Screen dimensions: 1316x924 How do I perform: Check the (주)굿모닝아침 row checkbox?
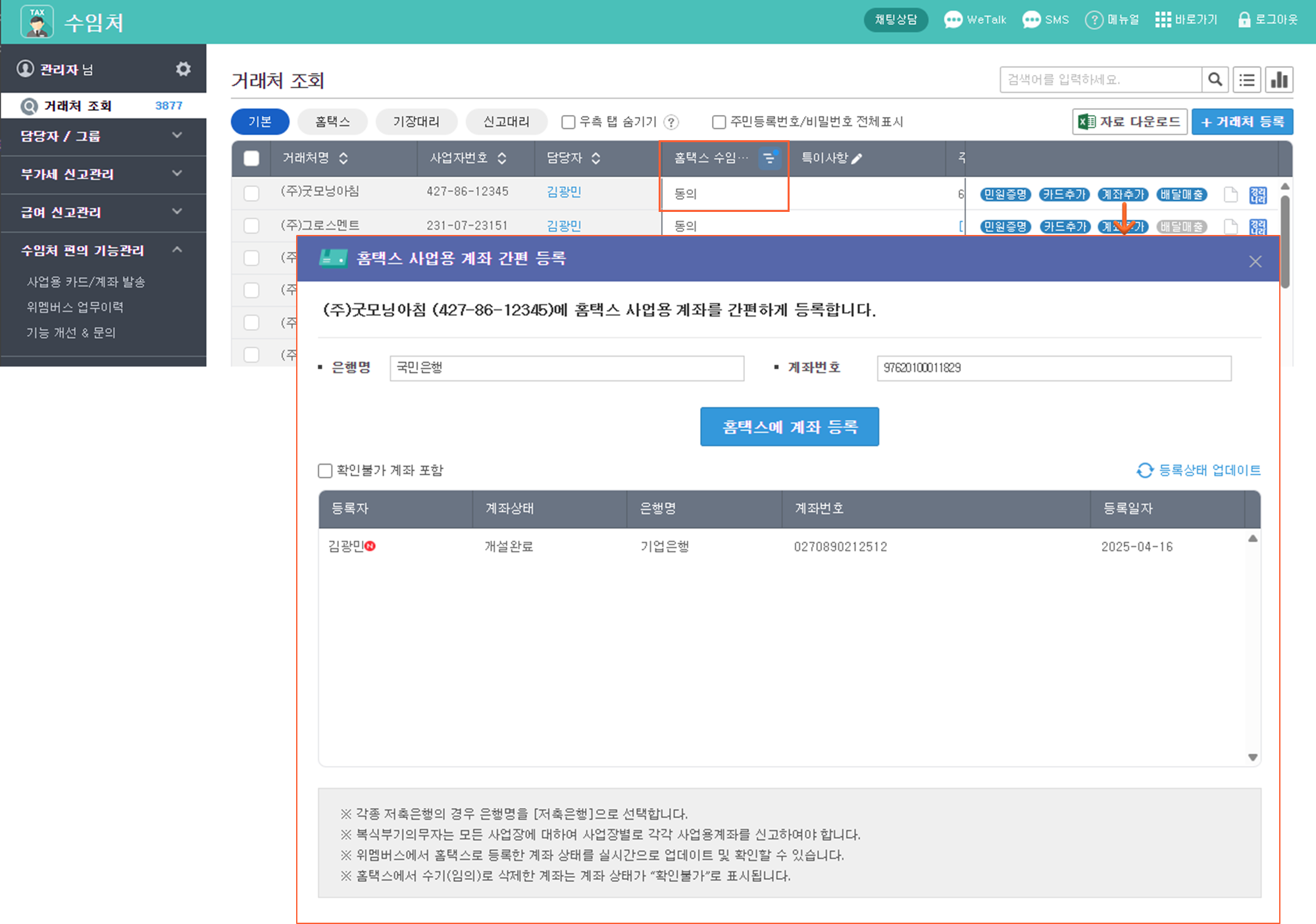click(251, 193)
